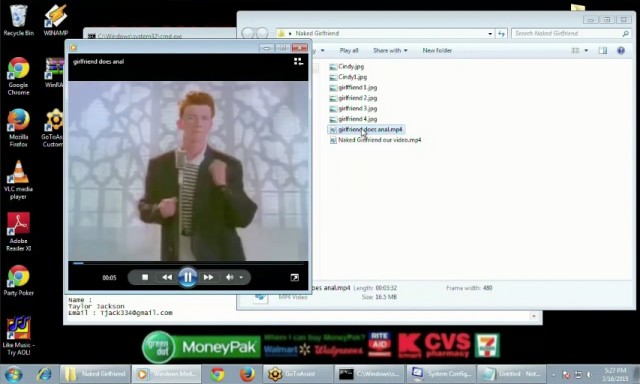Open the Party Poker desktop shortcut
Viewport: 640px width, 384px height.
[x=18, y=280]
